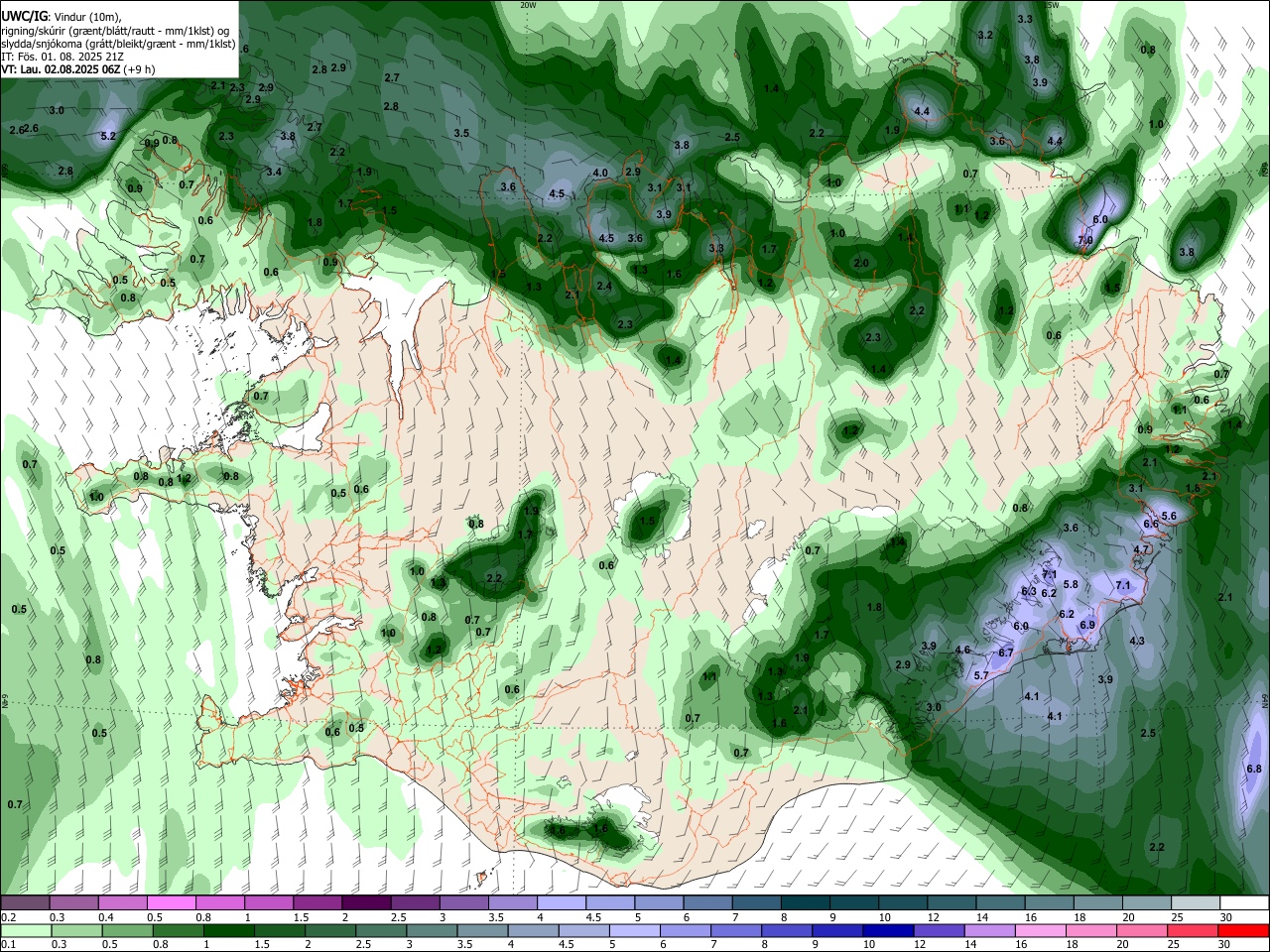The width and height of the screenshot is (1270, 952).
Task: Click the '4.6' precipitation value on the map
Action: click(x=962, y=651)
